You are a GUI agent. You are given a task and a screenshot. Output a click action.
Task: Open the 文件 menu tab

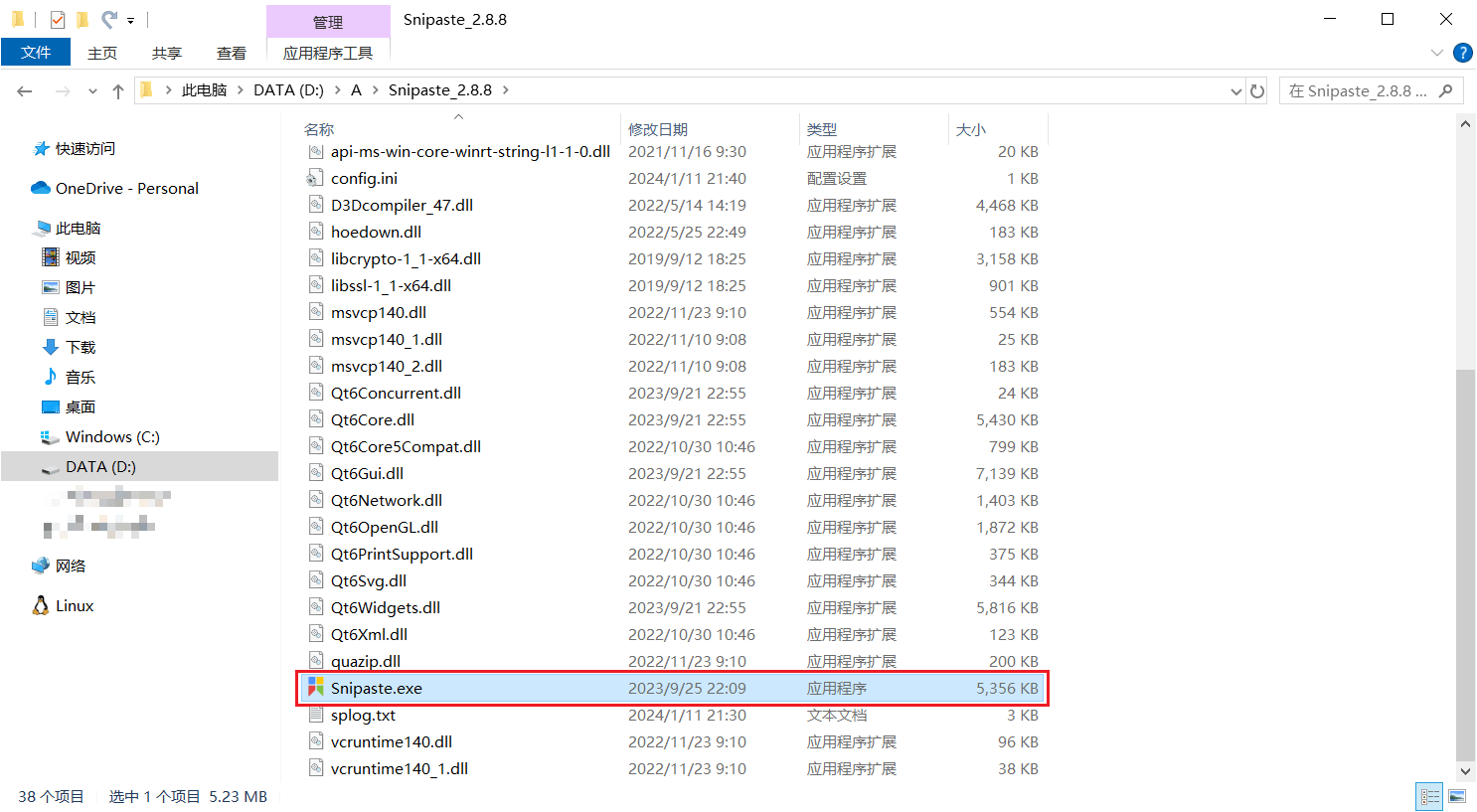coord(36,53)
